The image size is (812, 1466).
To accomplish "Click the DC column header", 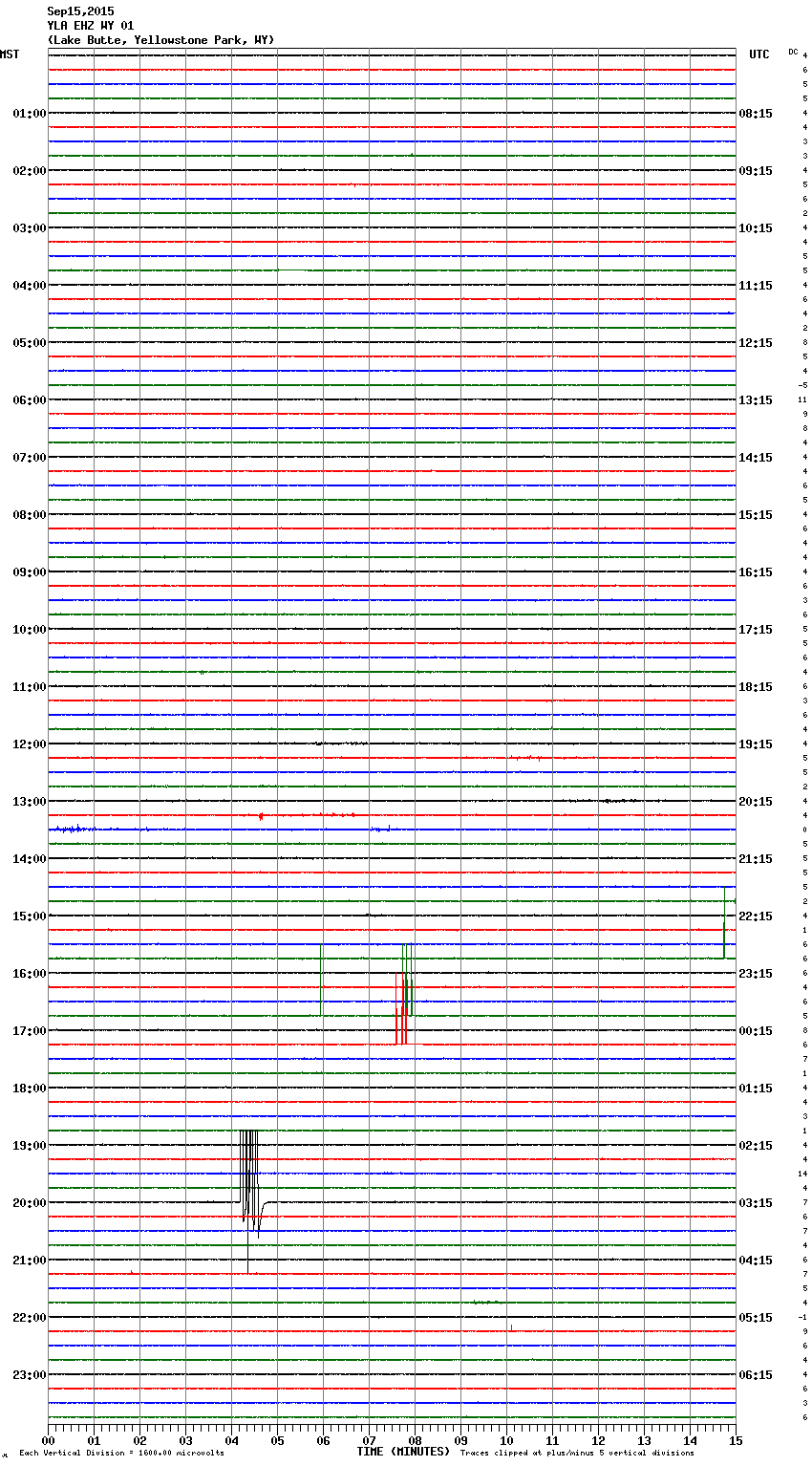I will click(793, 52).
